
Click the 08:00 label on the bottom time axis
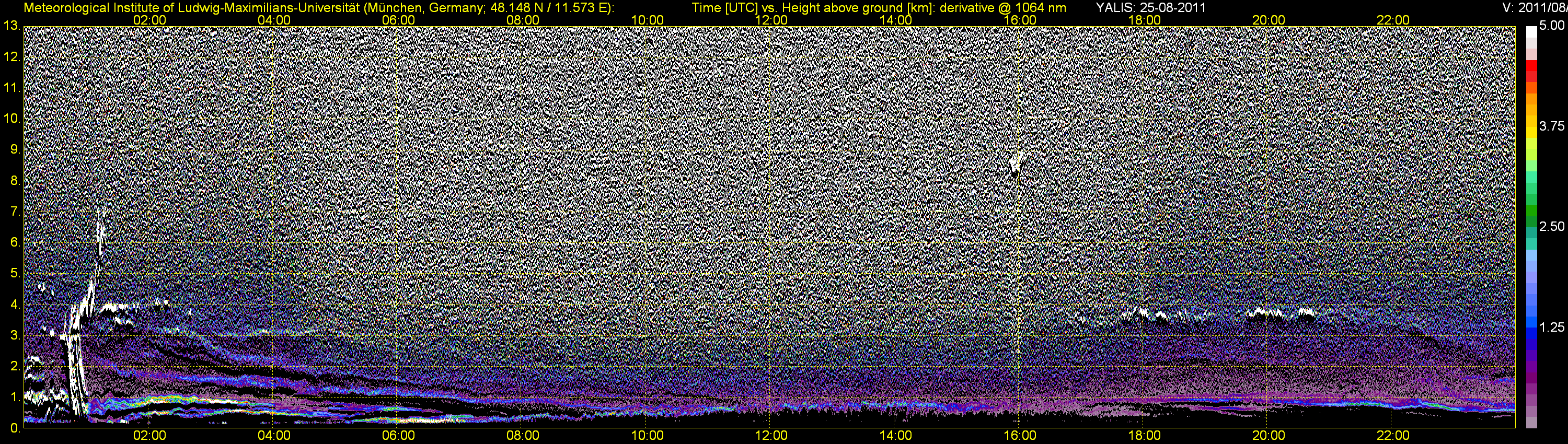tap(523, 436)
